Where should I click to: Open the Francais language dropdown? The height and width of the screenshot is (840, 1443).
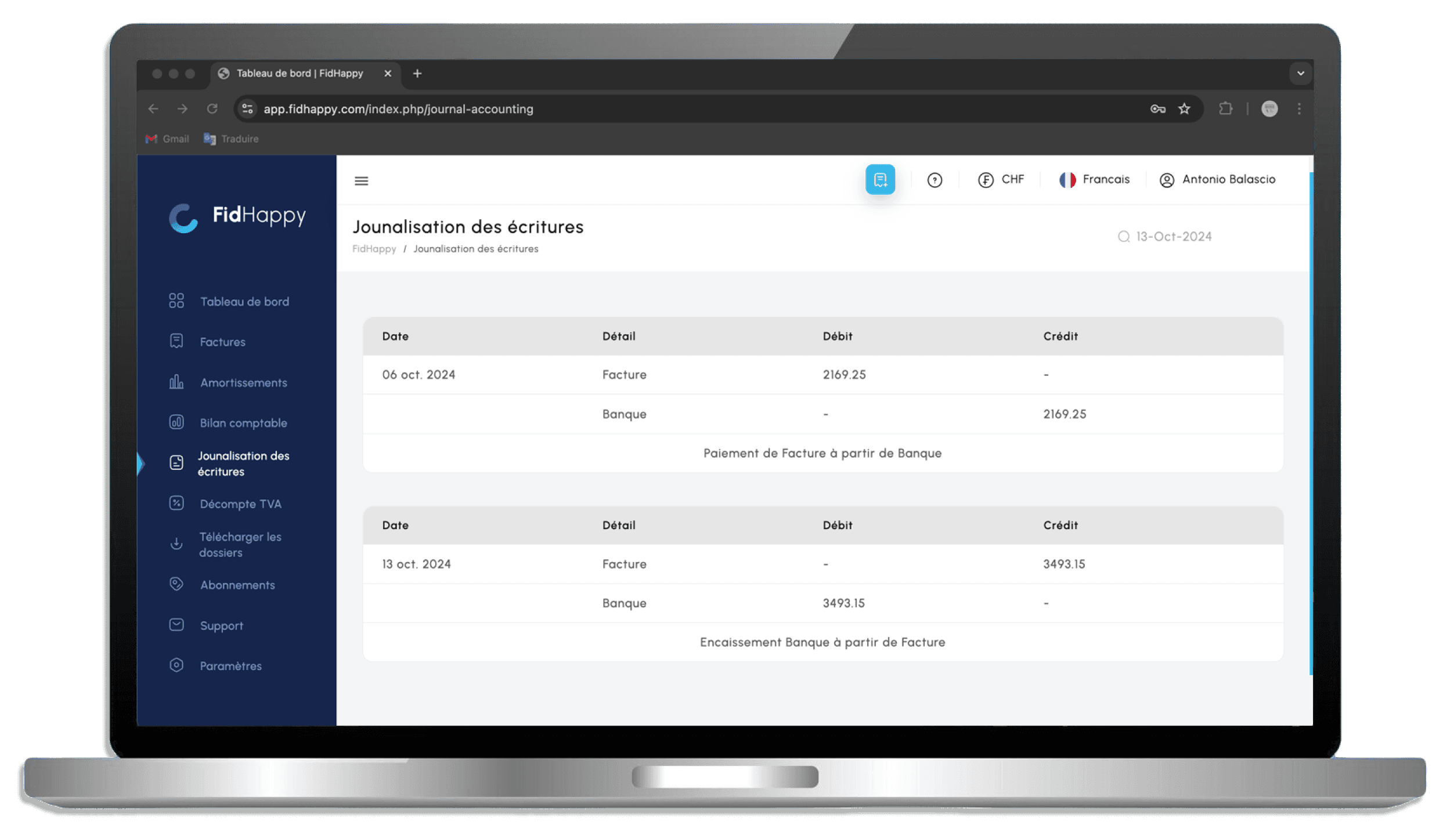pyautogui.click(x=1094, y=180)
